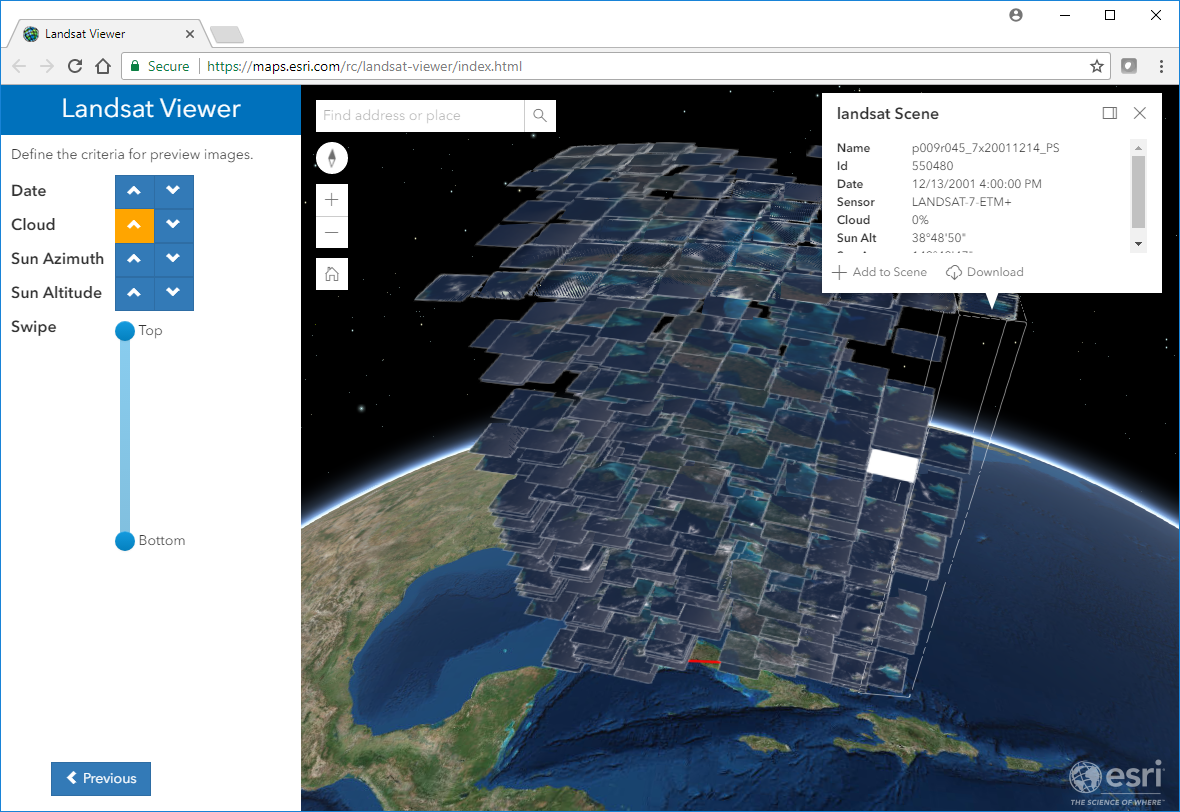
Task: Dock the landsat Scene popup
Action: 1109,113
